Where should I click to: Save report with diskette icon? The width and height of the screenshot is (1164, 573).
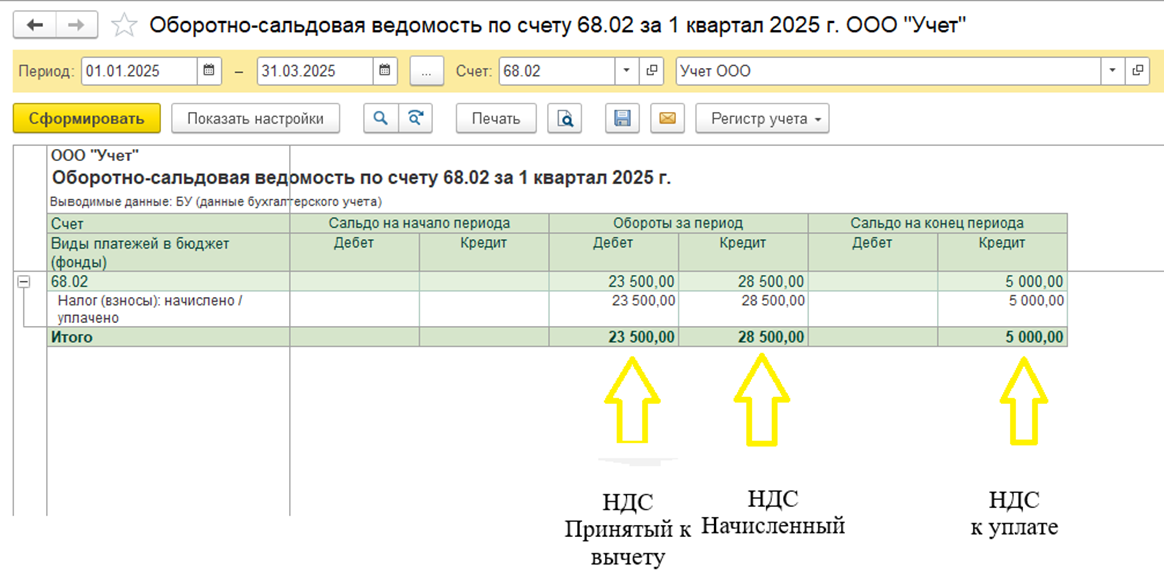[622, 118]
